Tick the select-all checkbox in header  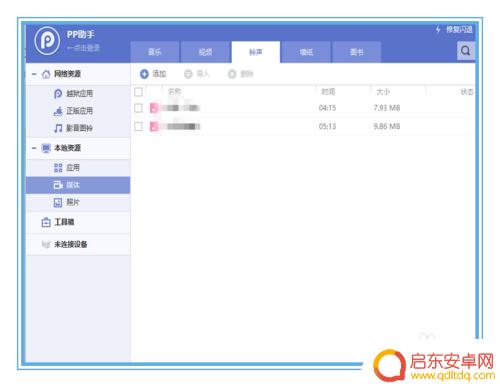tap(138, 92)
